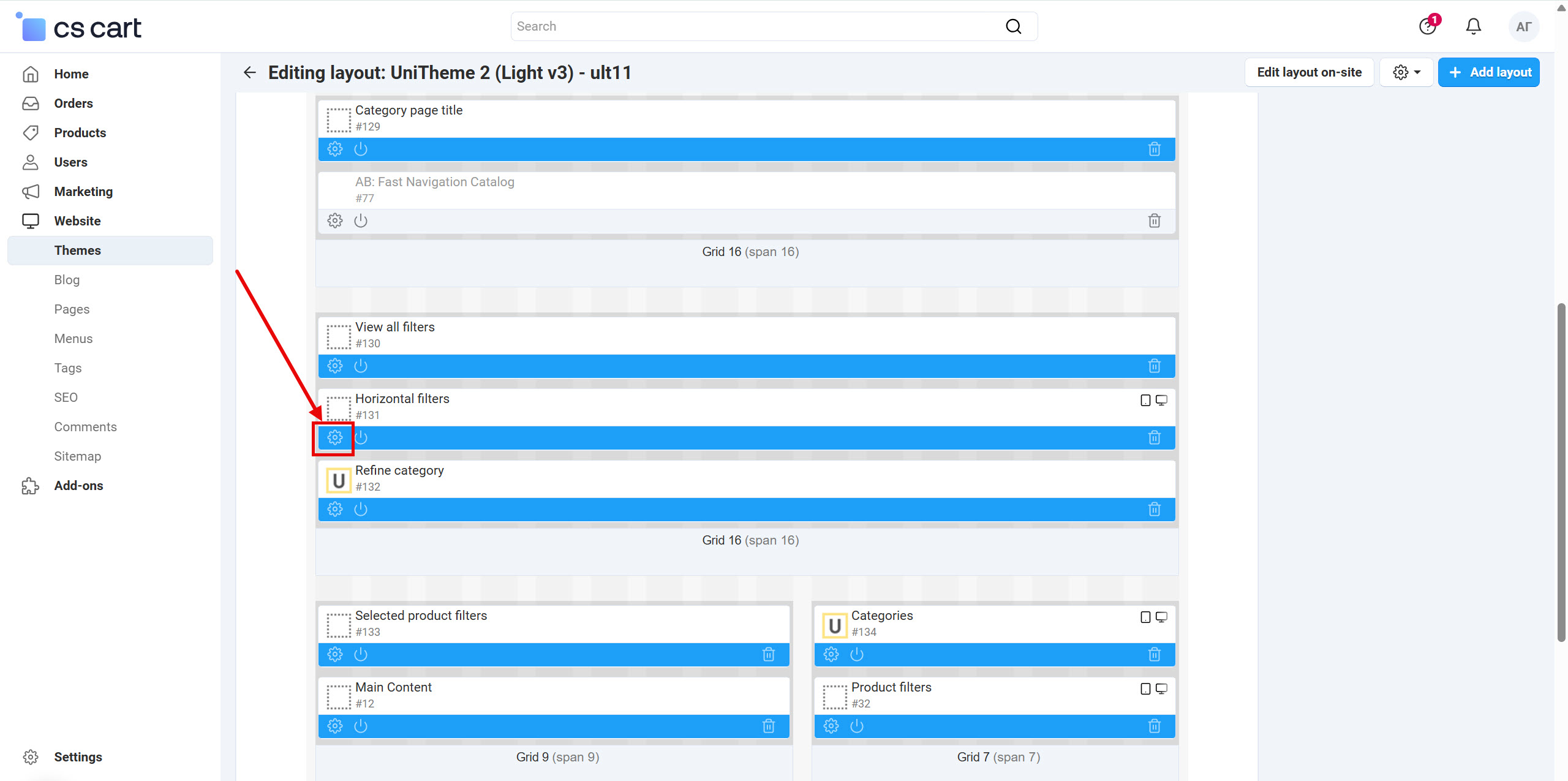Open settings gear on Horizontal filters block
Image resolution: width=1568 pixels, height=781 pixels.
[334, 437]
